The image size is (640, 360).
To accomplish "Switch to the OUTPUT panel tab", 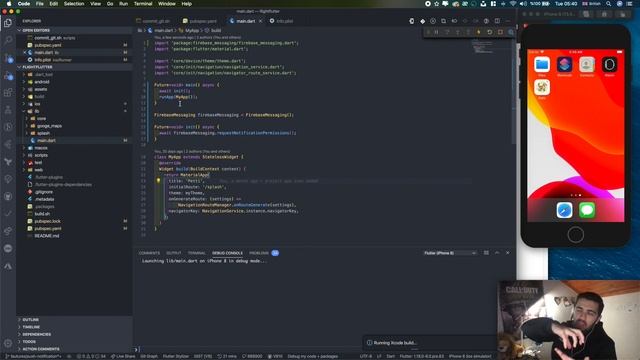I will pos(173,253).
